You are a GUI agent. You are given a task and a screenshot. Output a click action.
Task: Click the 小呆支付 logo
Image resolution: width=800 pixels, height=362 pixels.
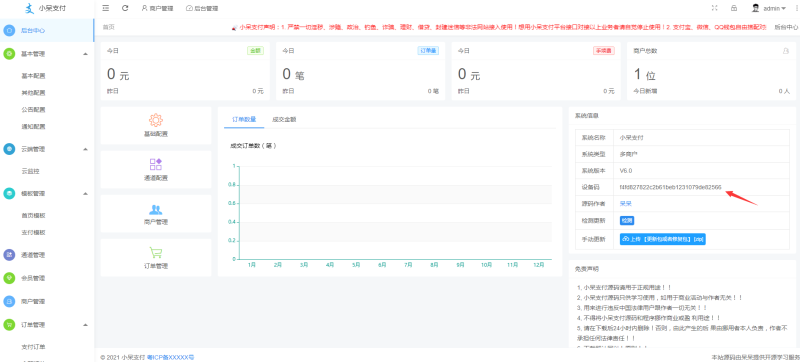(x=45, y=8)
